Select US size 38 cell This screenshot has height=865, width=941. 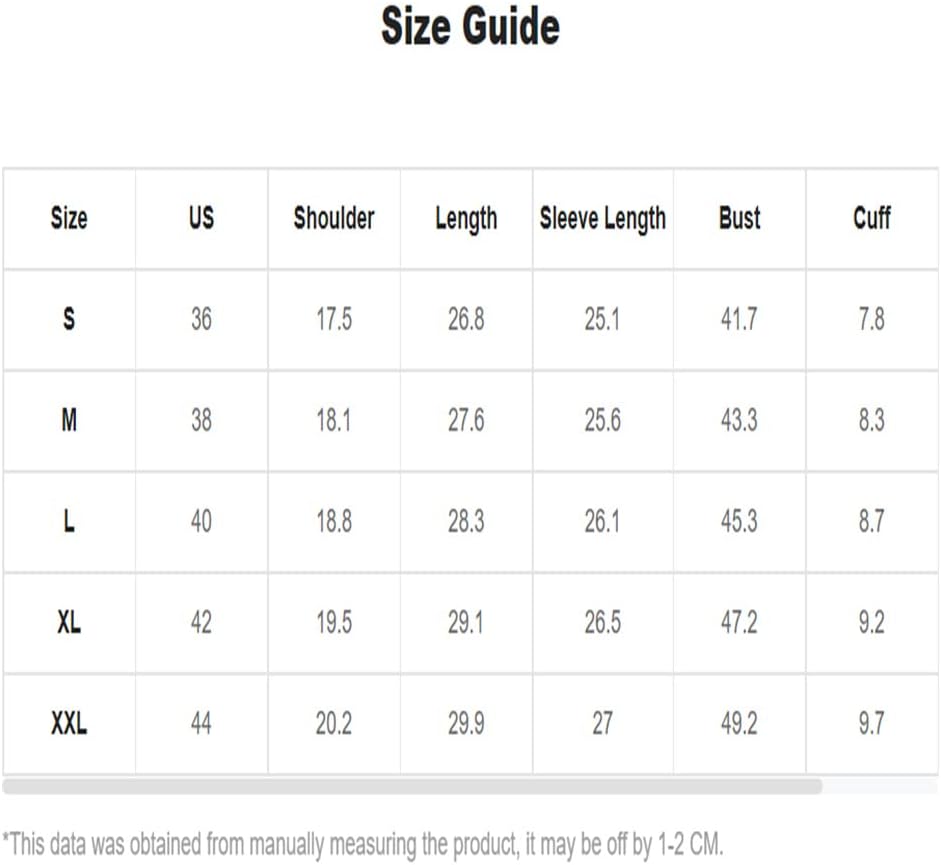(201, 420)
